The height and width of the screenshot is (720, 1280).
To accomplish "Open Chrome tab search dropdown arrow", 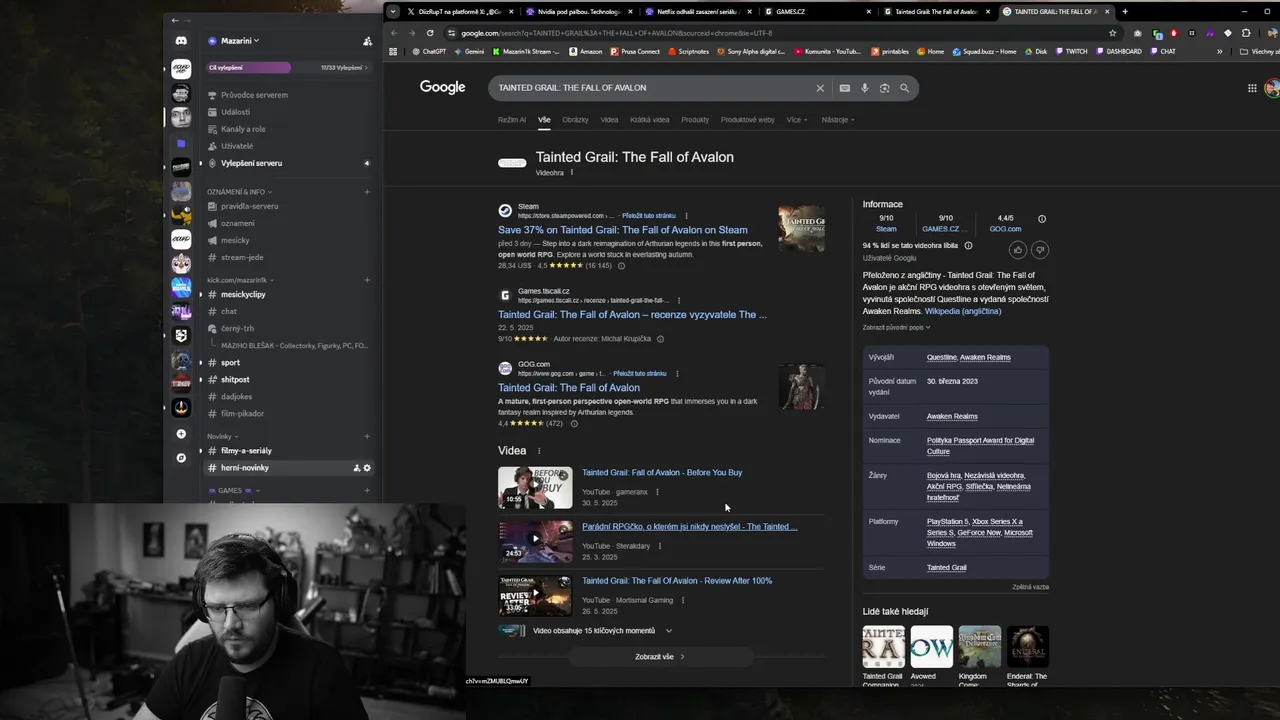I will (393, 12).
